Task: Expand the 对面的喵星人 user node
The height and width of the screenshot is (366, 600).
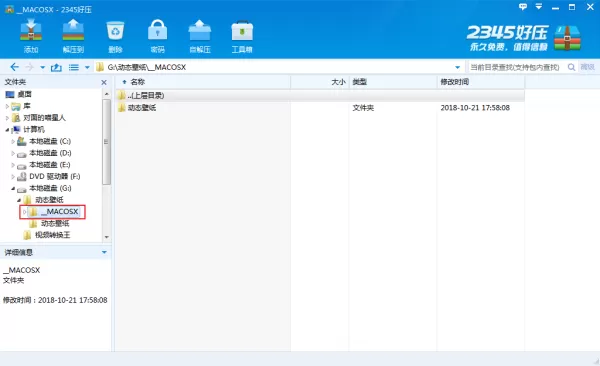Action: pyautogui.click(x=7, y=118)
